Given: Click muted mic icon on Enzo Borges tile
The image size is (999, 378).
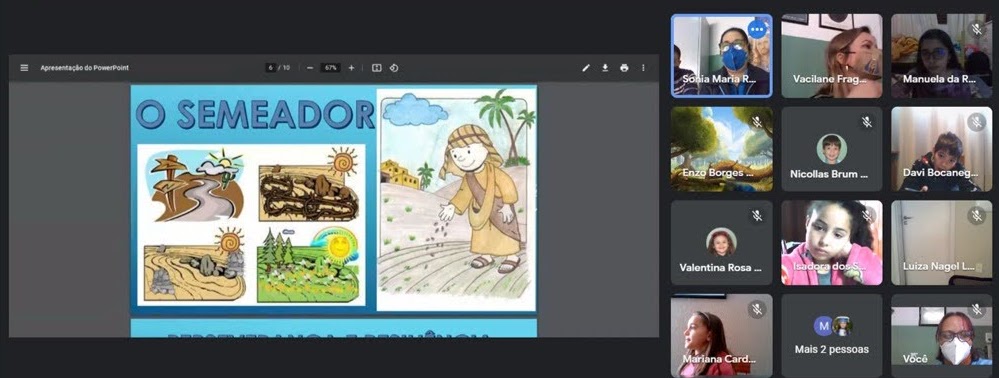Looking at the screenshot, I should pos(757,122).
